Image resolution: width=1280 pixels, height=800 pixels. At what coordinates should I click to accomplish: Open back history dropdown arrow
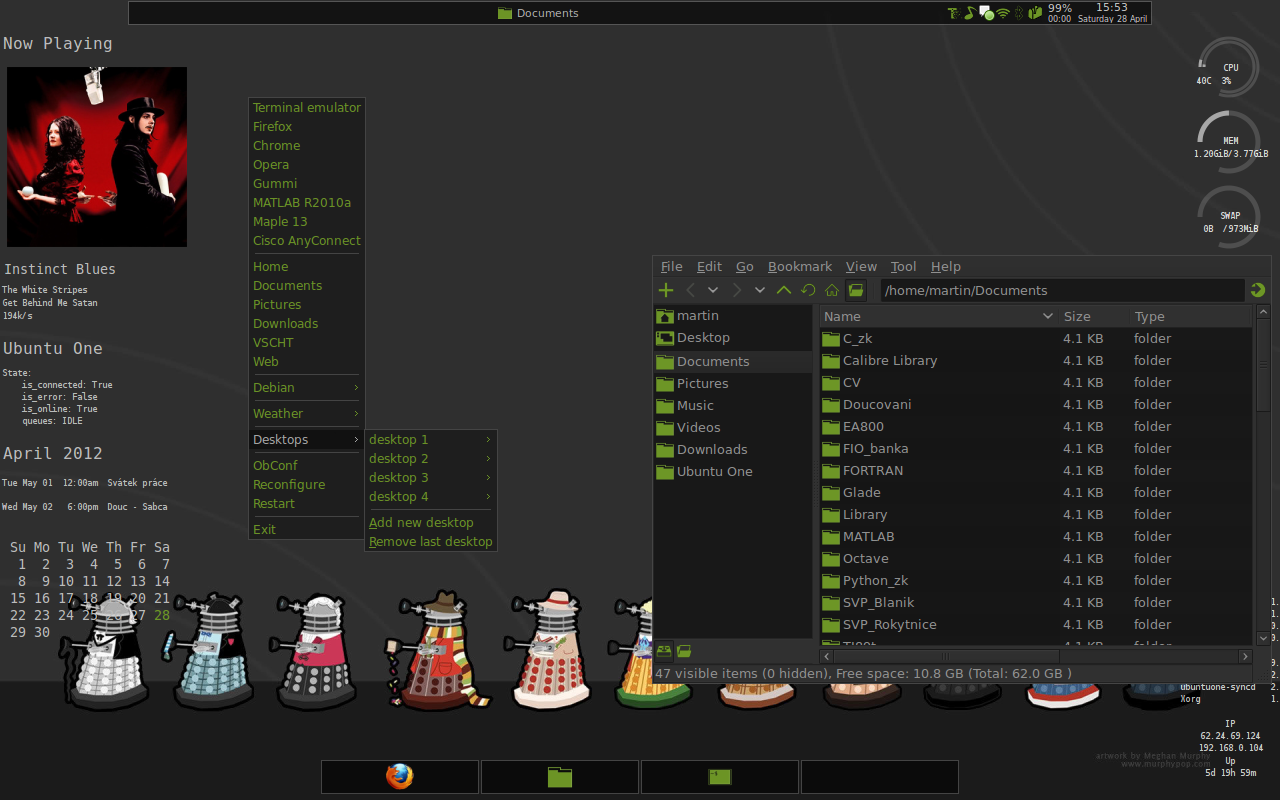click(713, 290)
